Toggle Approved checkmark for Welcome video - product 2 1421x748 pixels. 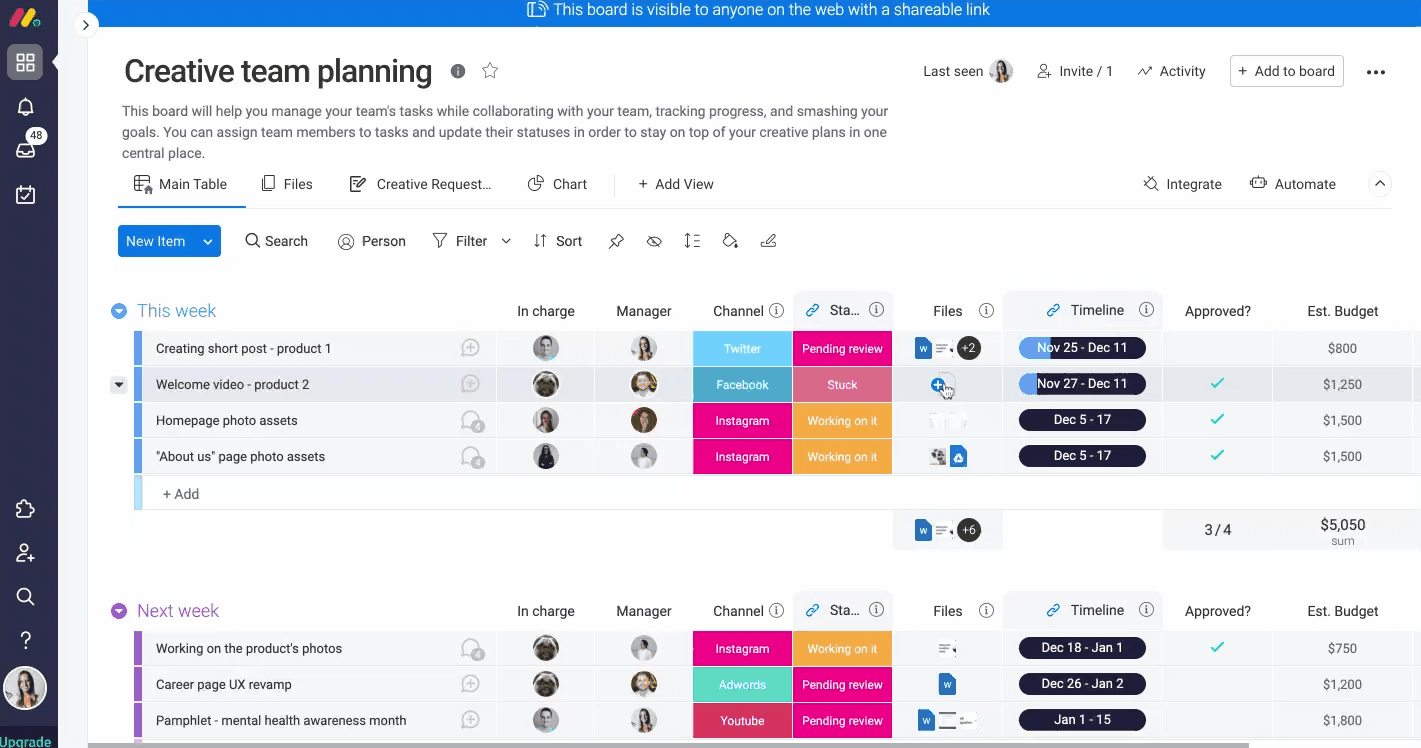click(x=1217, y=384)
